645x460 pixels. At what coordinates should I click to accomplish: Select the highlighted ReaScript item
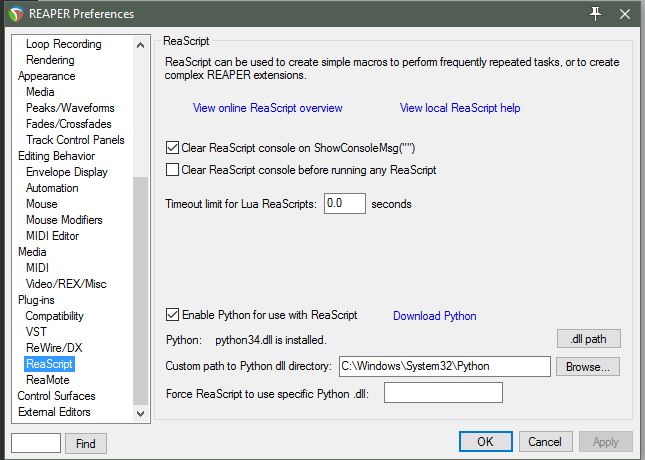(49, 364)
